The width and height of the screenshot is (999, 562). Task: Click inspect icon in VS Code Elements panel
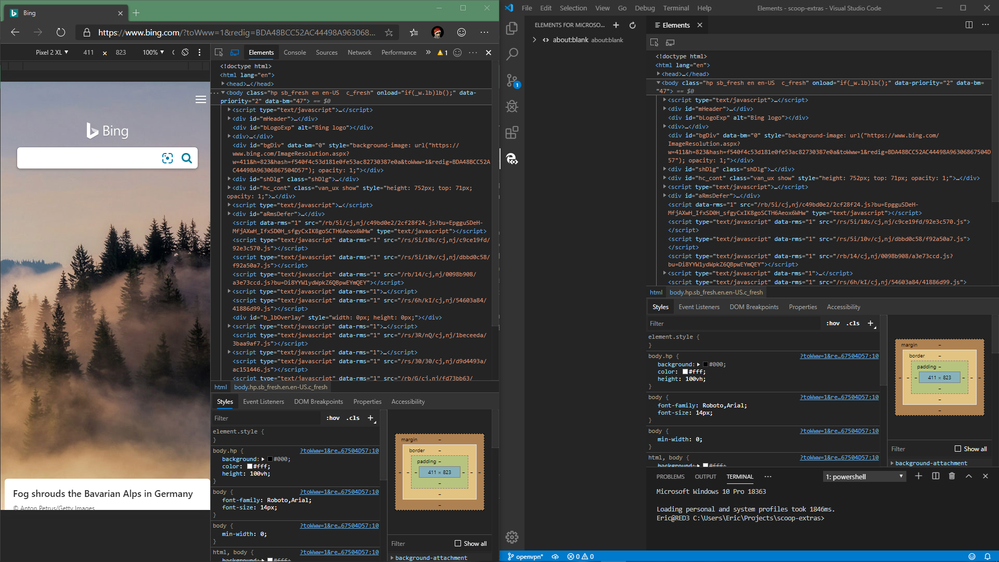(654, 43)
